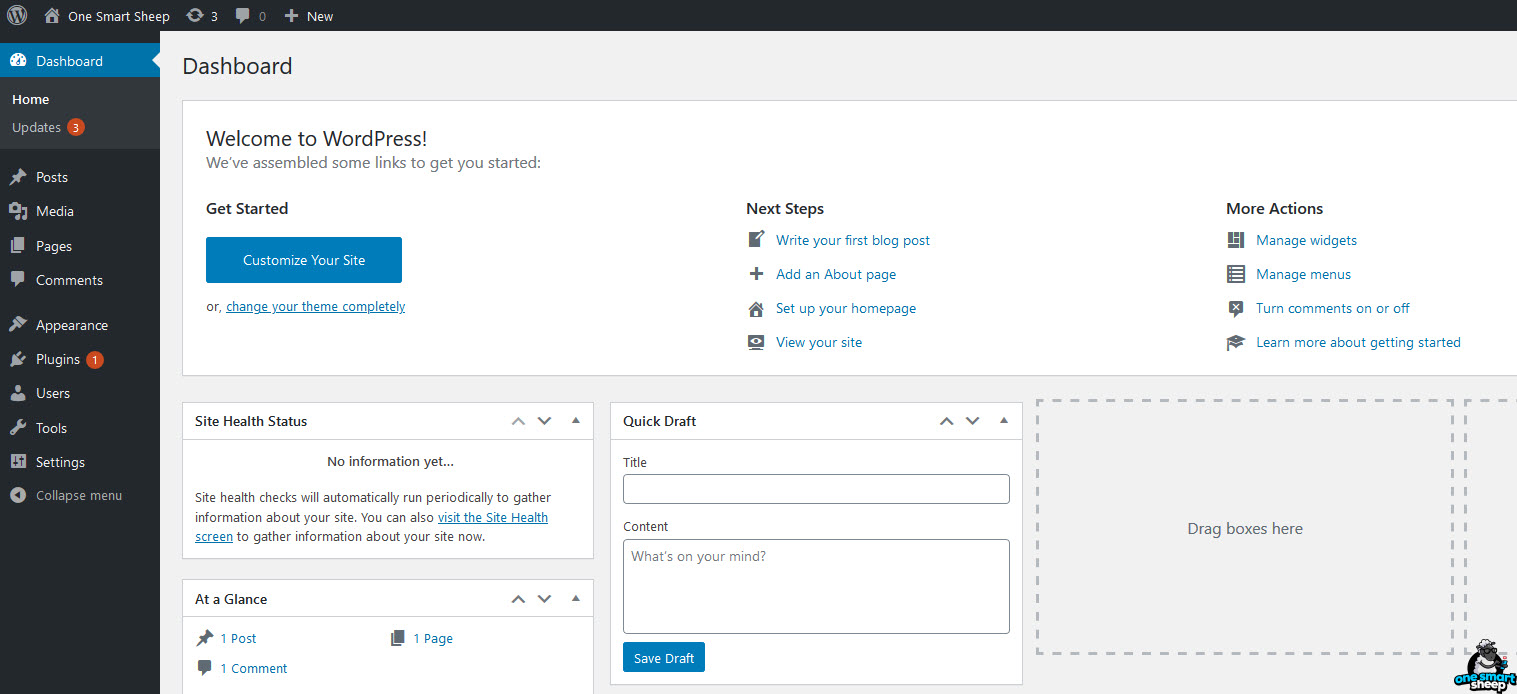Click the Appearance brush icon in sidebar
The height and width of the screenshot is (694, 1517).
[18, 325]
